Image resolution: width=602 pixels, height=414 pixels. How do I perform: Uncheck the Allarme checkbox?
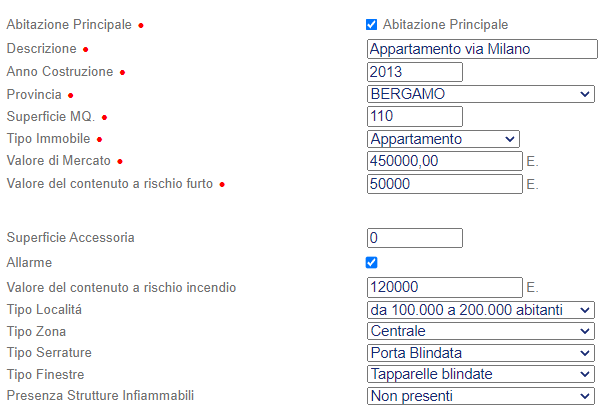372,262
